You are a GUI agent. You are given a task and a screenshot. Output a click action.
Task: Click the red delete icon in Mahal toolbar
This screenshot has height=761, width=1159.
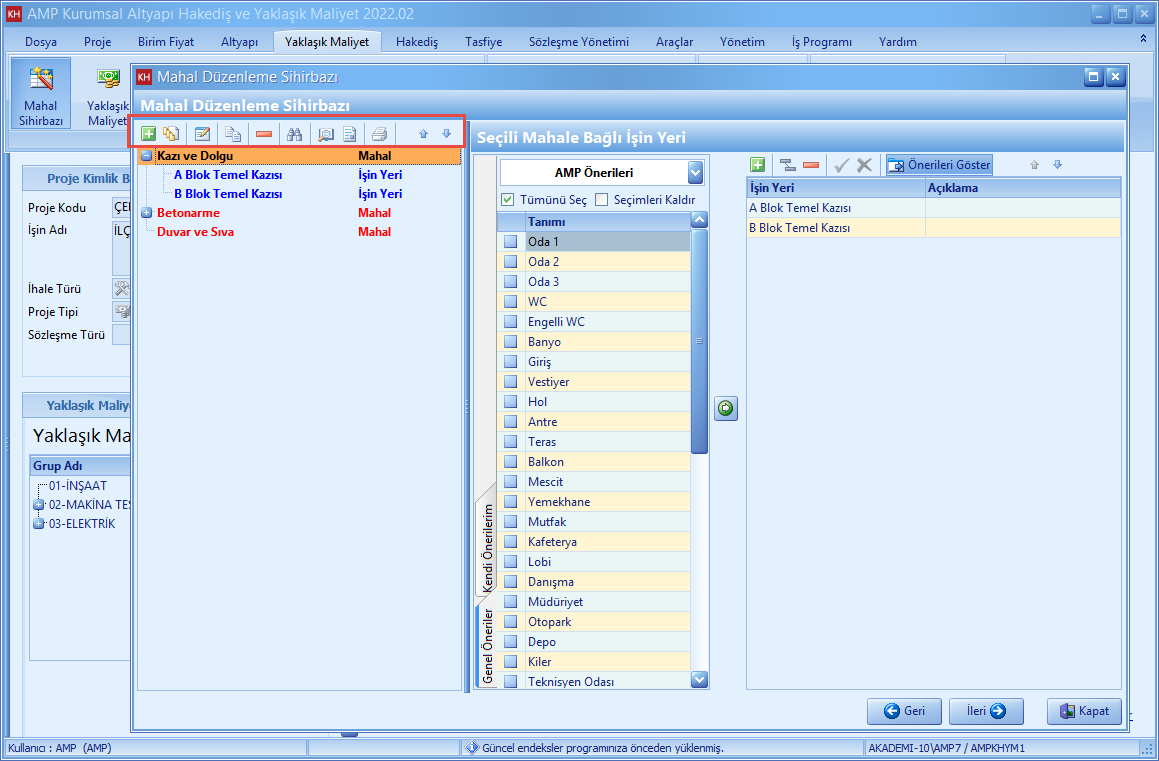[x=263, y=134]
